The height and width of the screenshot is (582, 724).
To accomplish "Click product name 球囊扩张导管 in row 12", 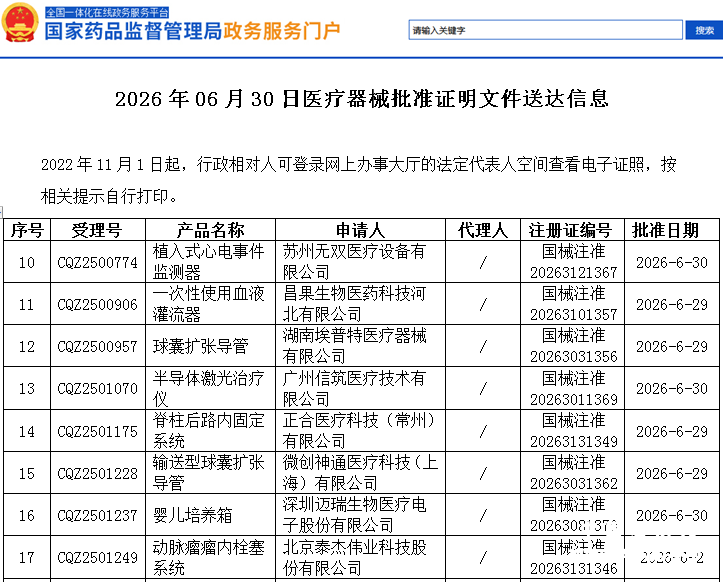I will click(x=200, y=346).
